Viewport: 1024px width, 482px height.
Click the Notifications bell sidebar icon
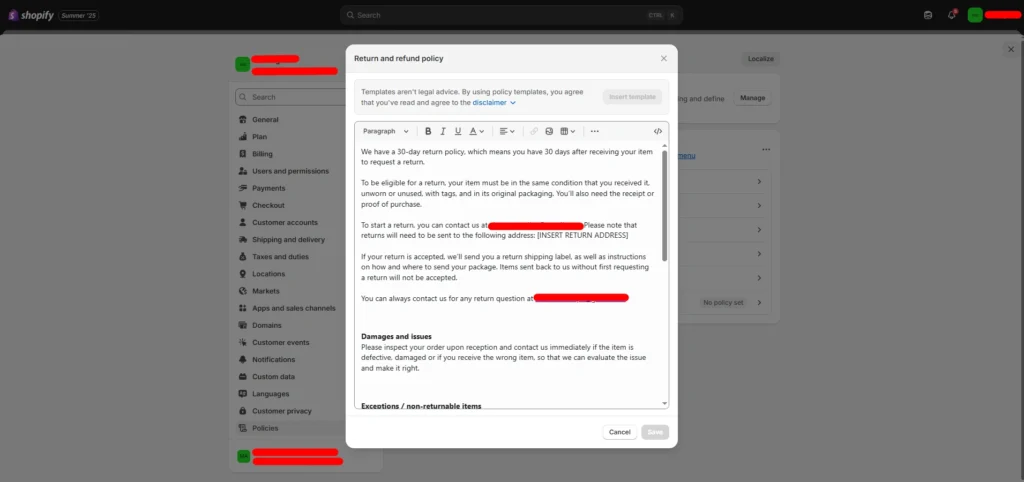click(243, 359)
